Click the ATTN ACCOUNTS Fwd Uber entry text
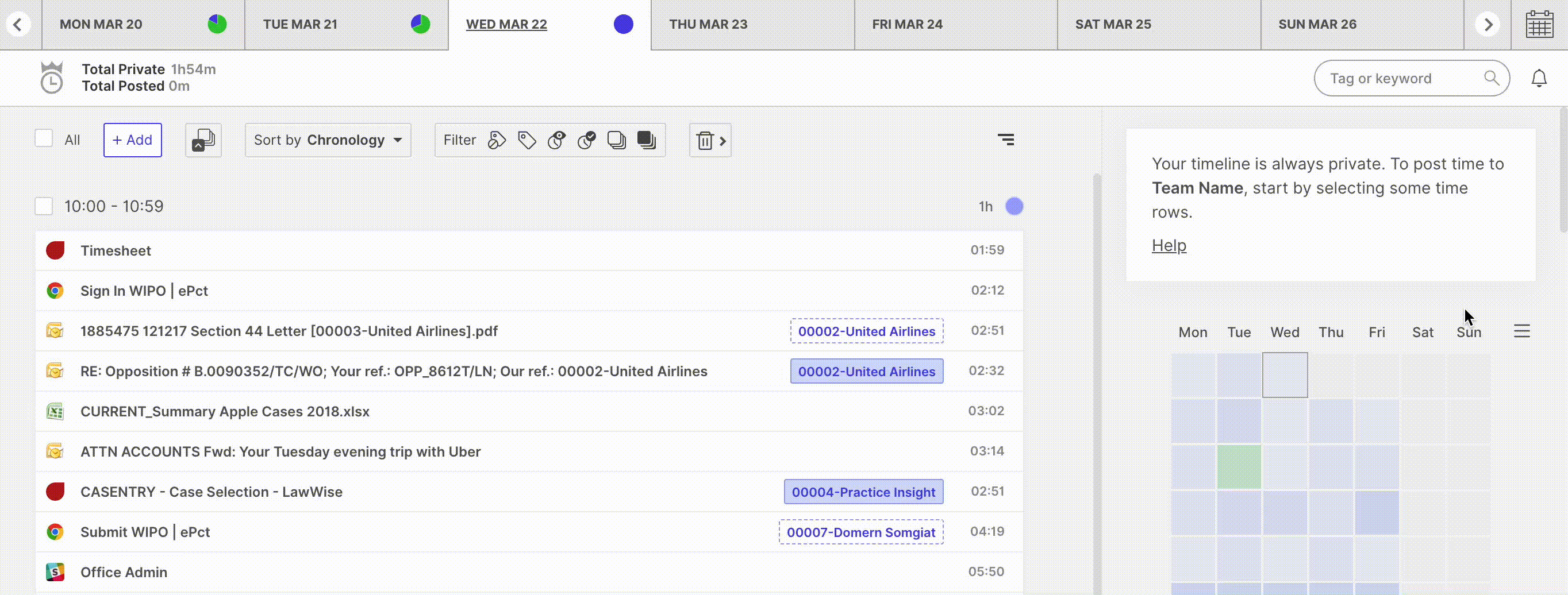1568x595 pixels. pyautogui.click(x=280, y=451)
